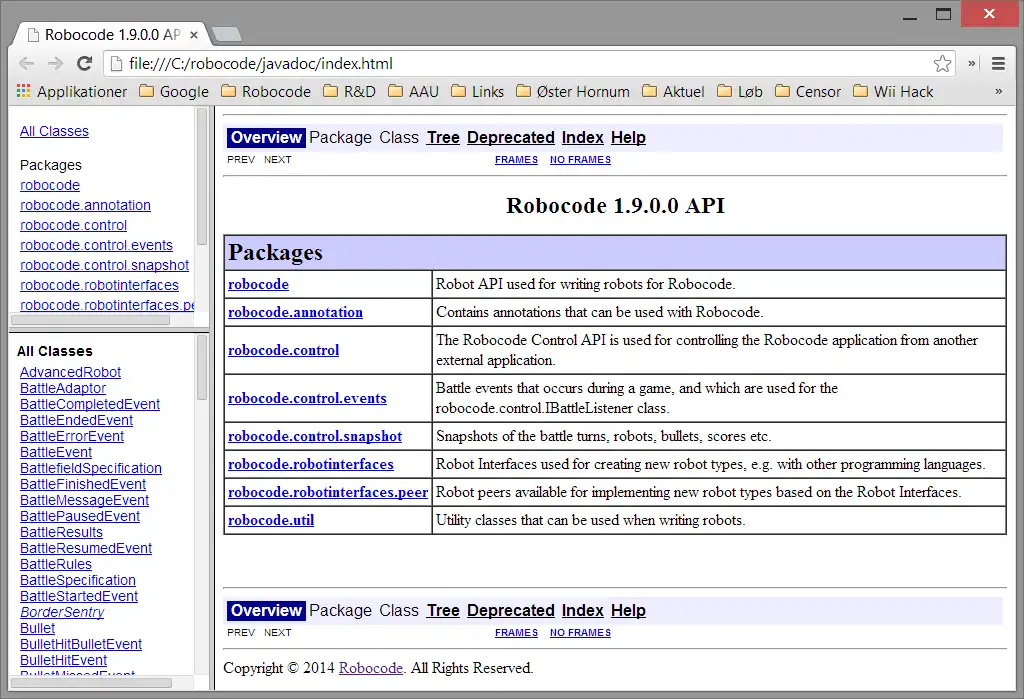Open robocode.control in the Packages table

283,350
